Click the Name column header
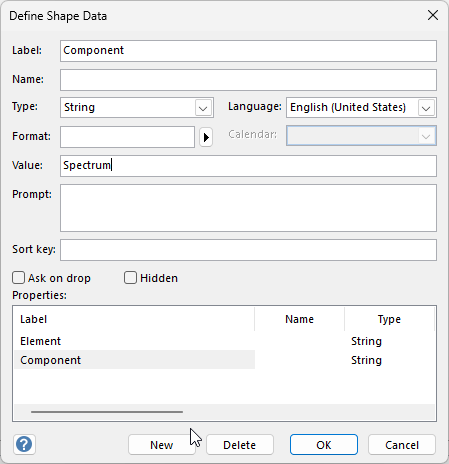 (299, 319)
